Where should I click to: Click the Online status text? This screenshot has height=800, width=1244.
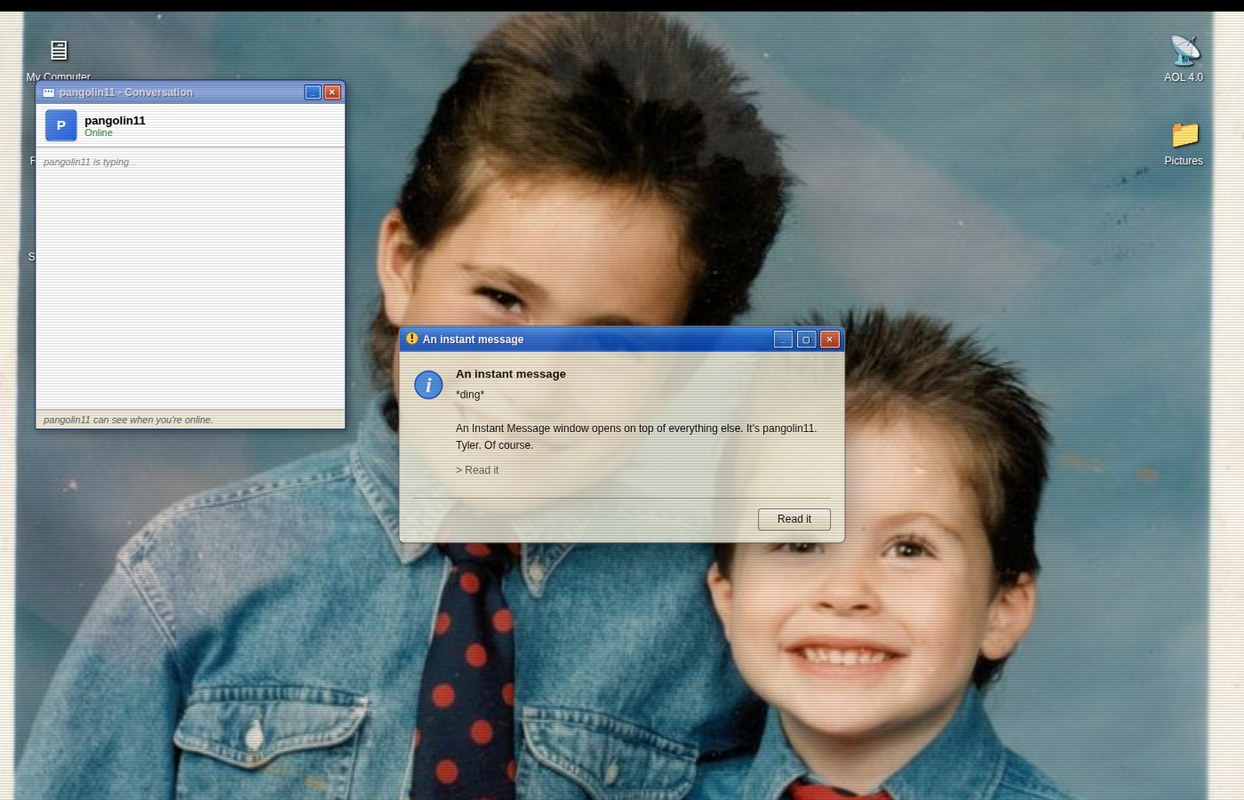(99, 133)
